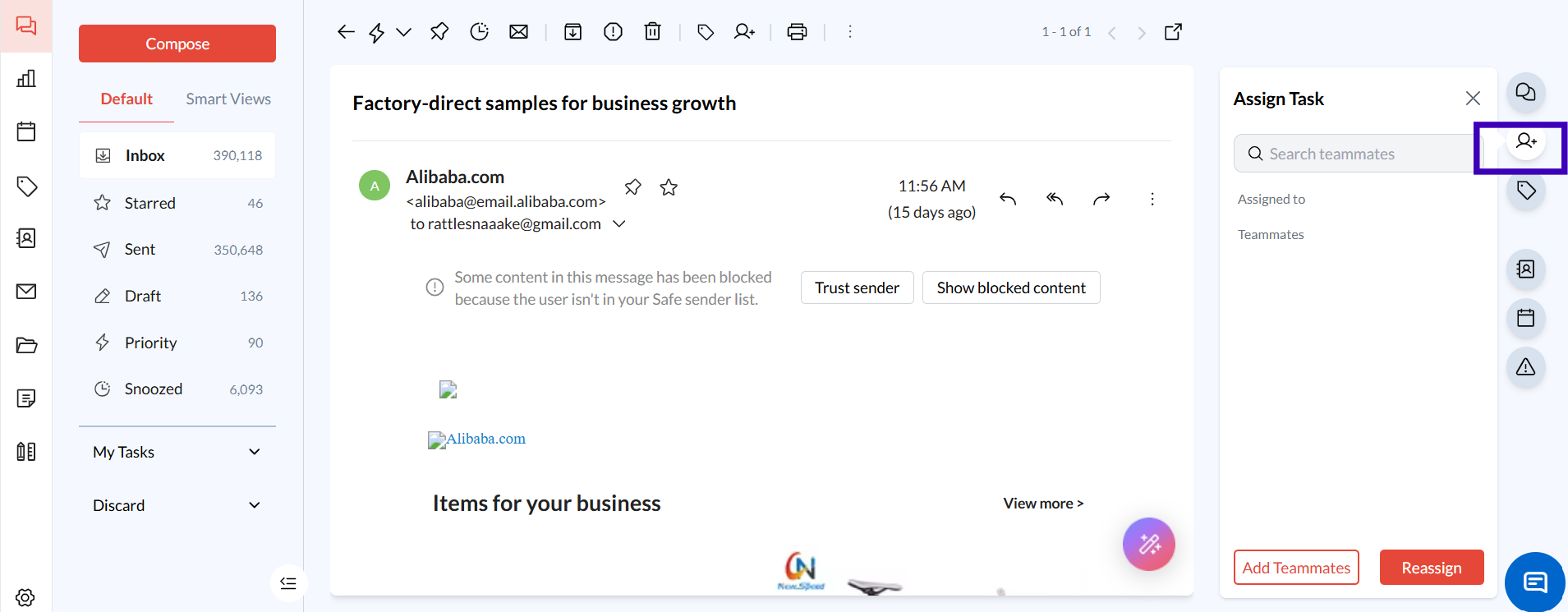Click the print icon in toolbar
This screenshot has height=612, width=1568.
797,32
